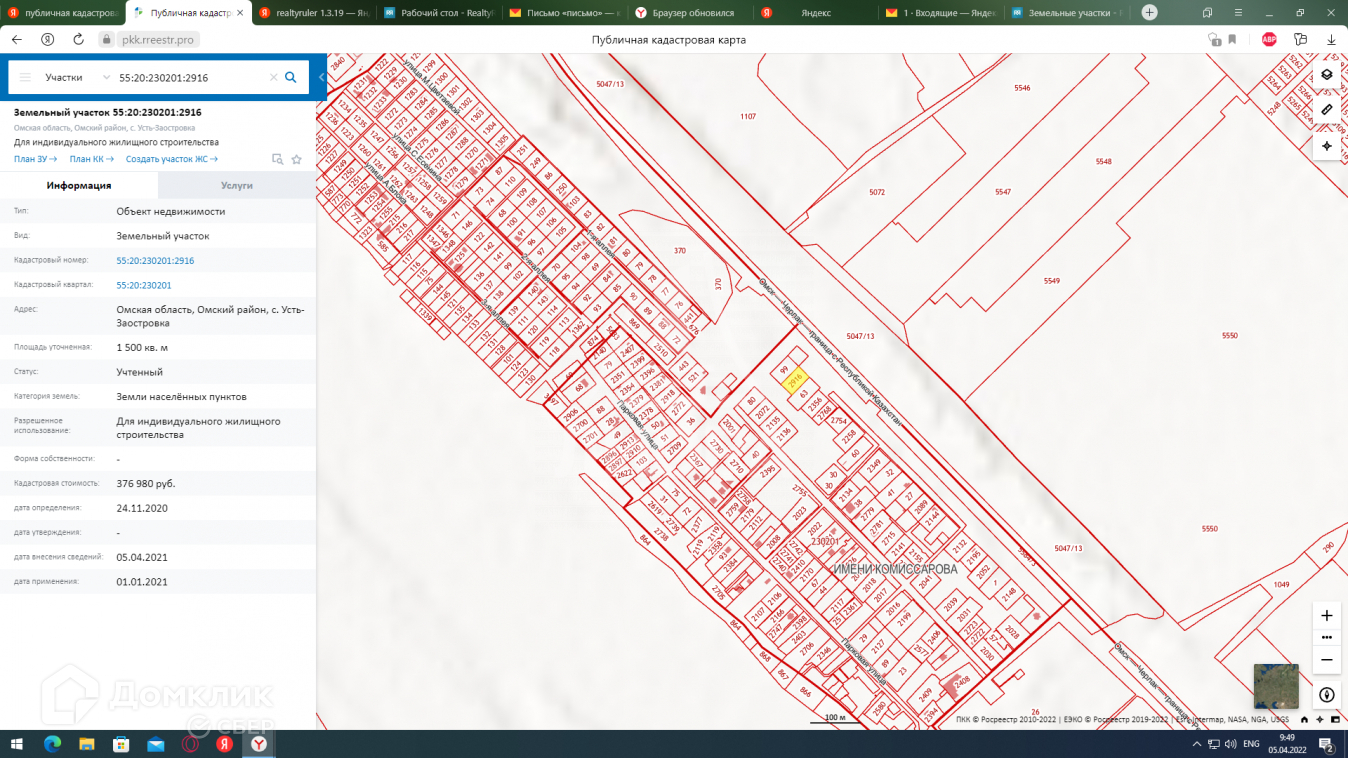The height and width of the screenshot is (758, 1348).
Task: Click the ABP Adblock Plus extension icon
Action: pyautogui.click(x=1269, y=39)
